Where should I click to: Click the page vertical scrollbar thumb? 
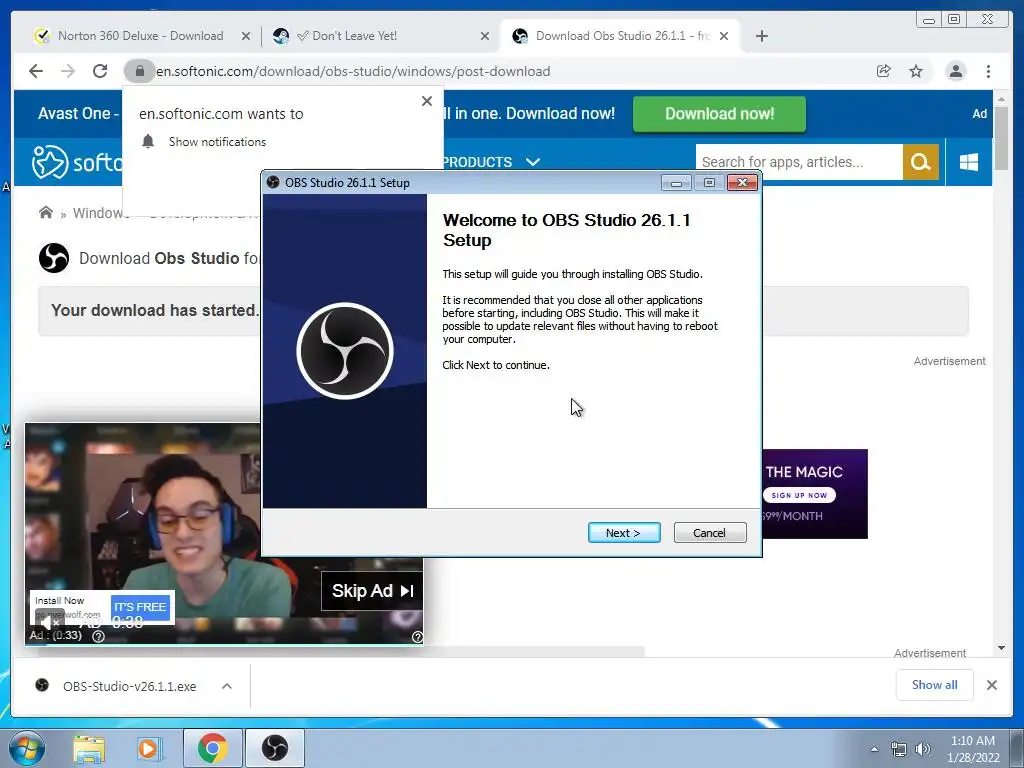[x=1001, y=138]
